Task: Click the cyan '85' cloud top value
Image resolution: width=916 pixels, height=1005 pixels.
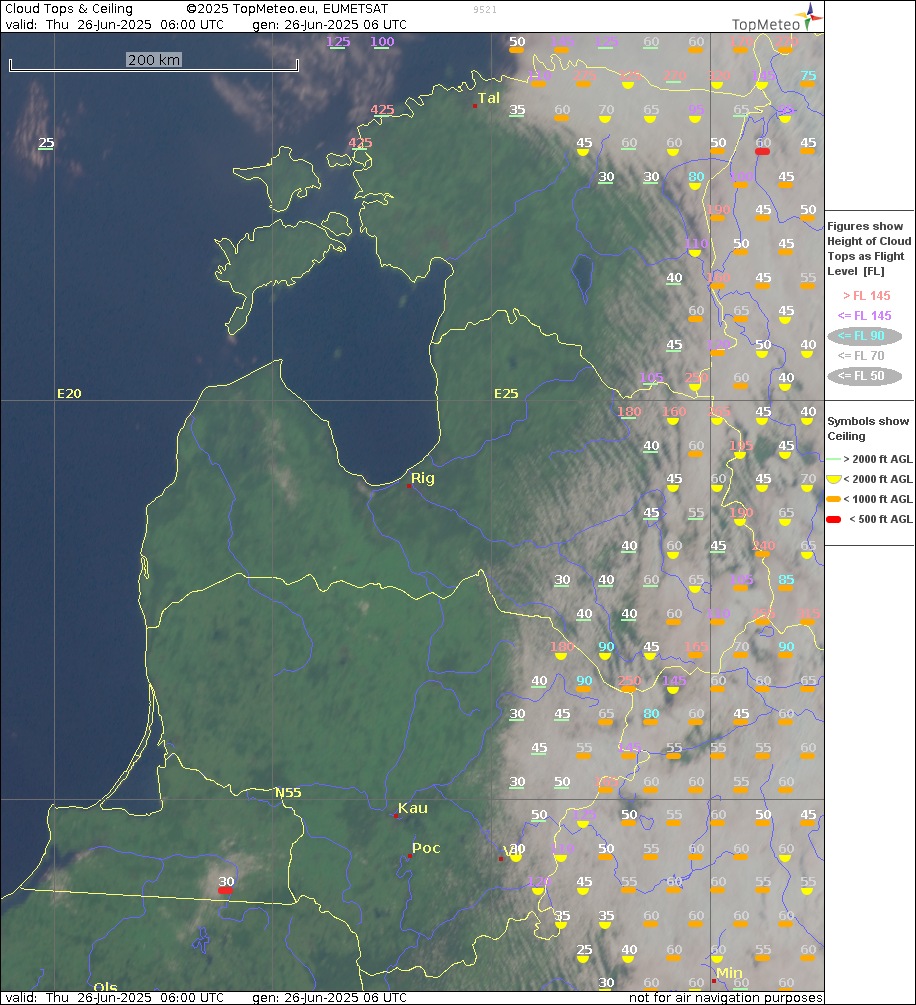Action: point(786,579)
